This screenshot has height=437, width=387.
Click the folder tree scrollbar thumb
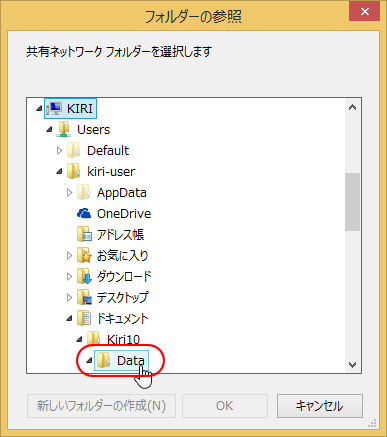click(352, 202)
